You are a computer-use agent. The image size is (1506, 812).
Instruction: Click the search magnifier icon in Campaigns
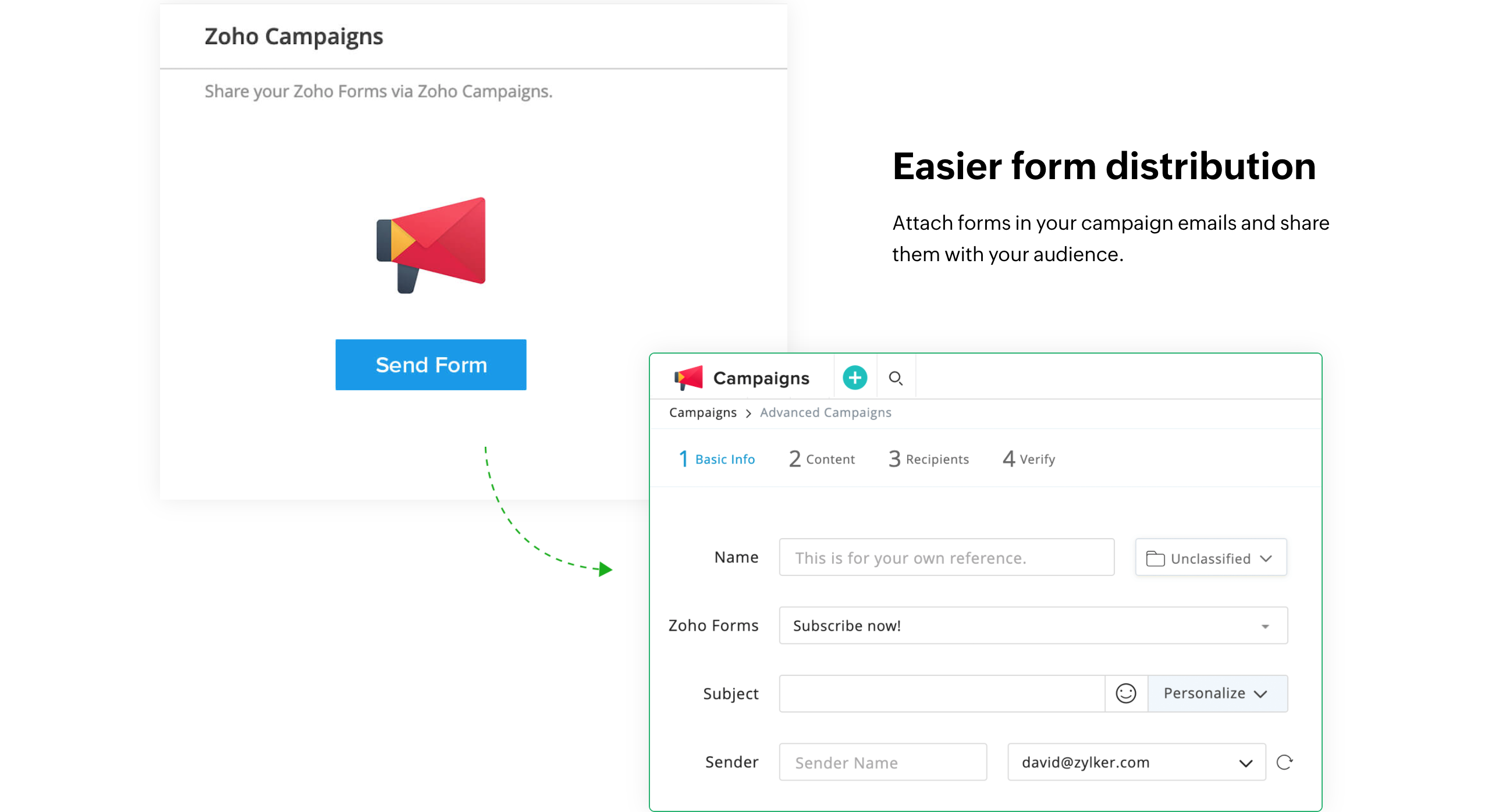pos(897,378)
